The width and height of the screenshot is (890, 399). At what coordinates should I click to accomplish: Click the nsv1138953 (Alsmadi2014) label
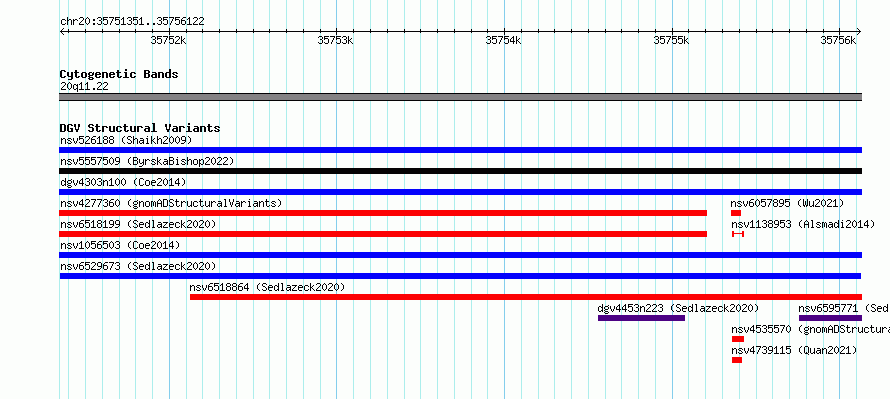click(x=803, y=224)
